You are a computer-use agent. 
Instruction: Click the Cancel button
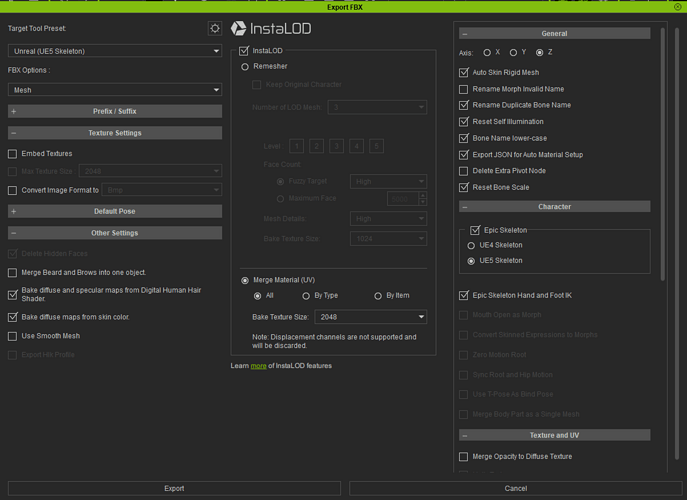516,488
